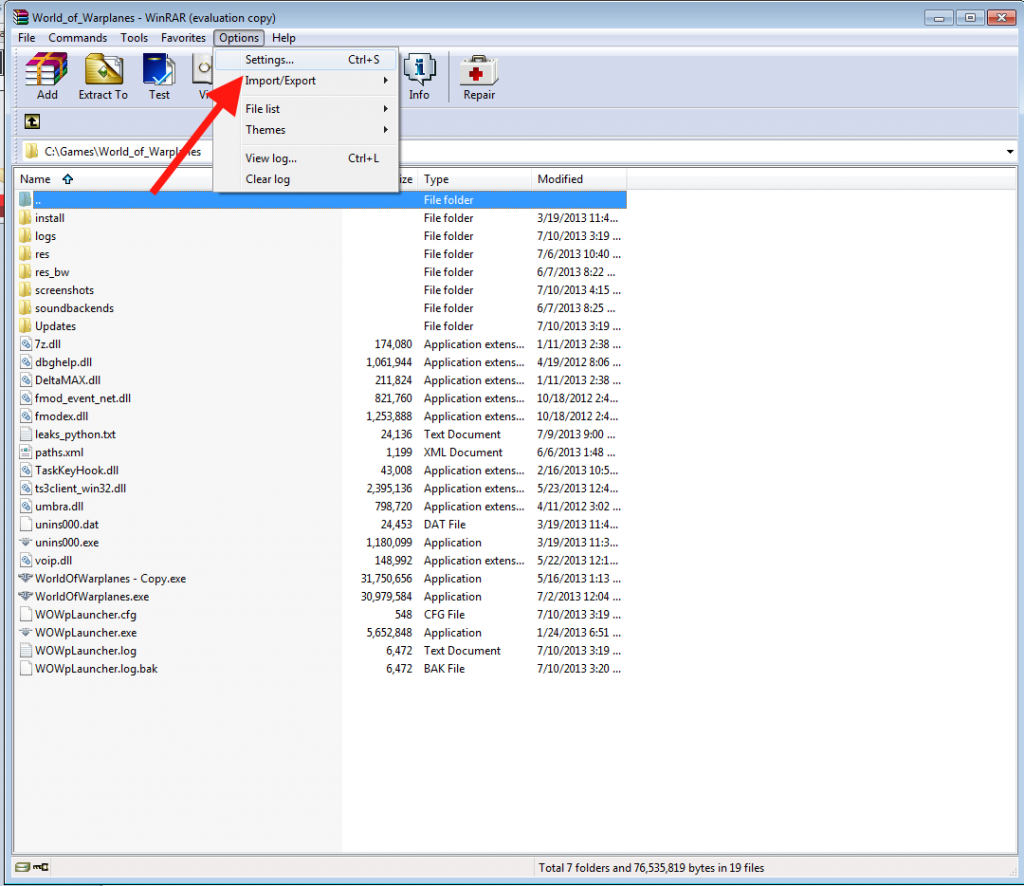Viewport: 1024px width, 886px height.
Task: Expand the Themes submenu
Action: [x=306, y=129]
